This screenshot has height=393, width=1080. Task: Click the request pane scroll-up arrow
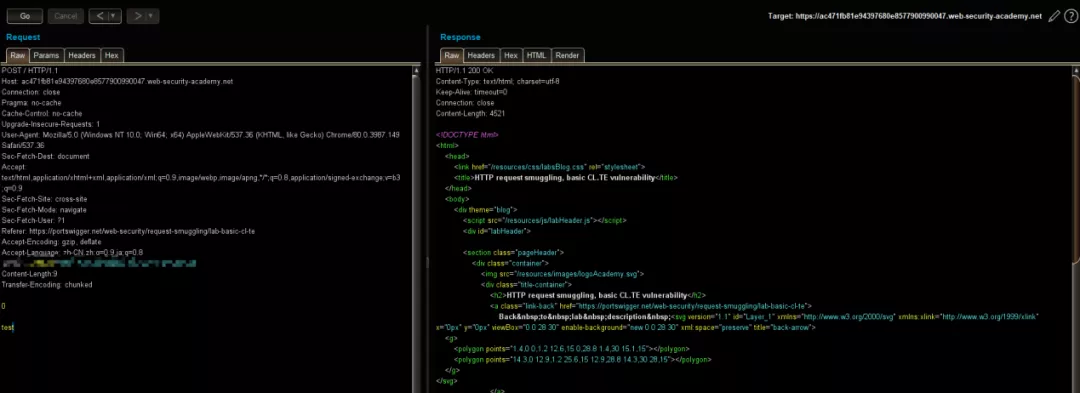[416, 71]
